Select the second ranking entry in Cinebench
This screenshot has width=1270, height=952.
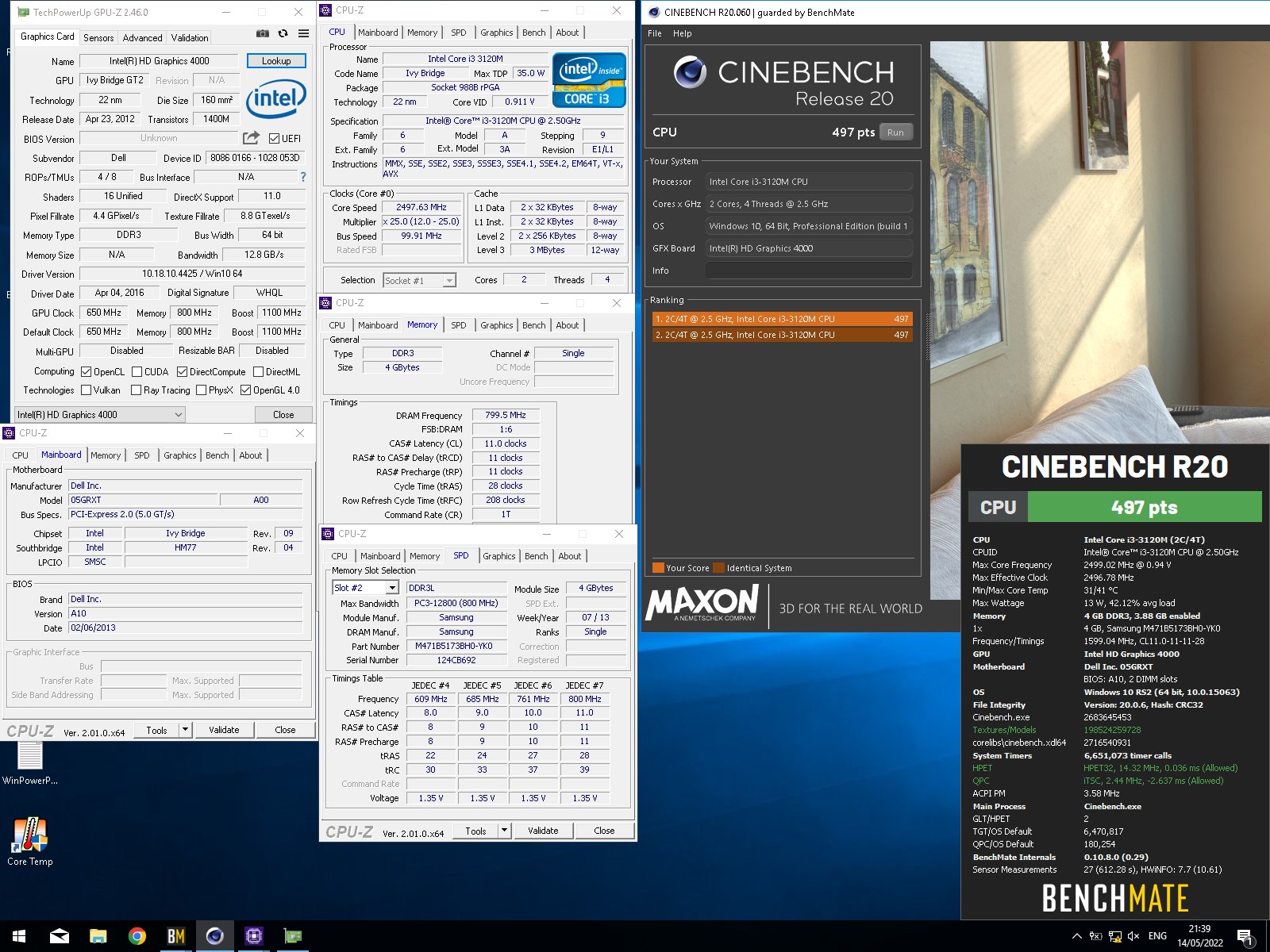(782, 335)
